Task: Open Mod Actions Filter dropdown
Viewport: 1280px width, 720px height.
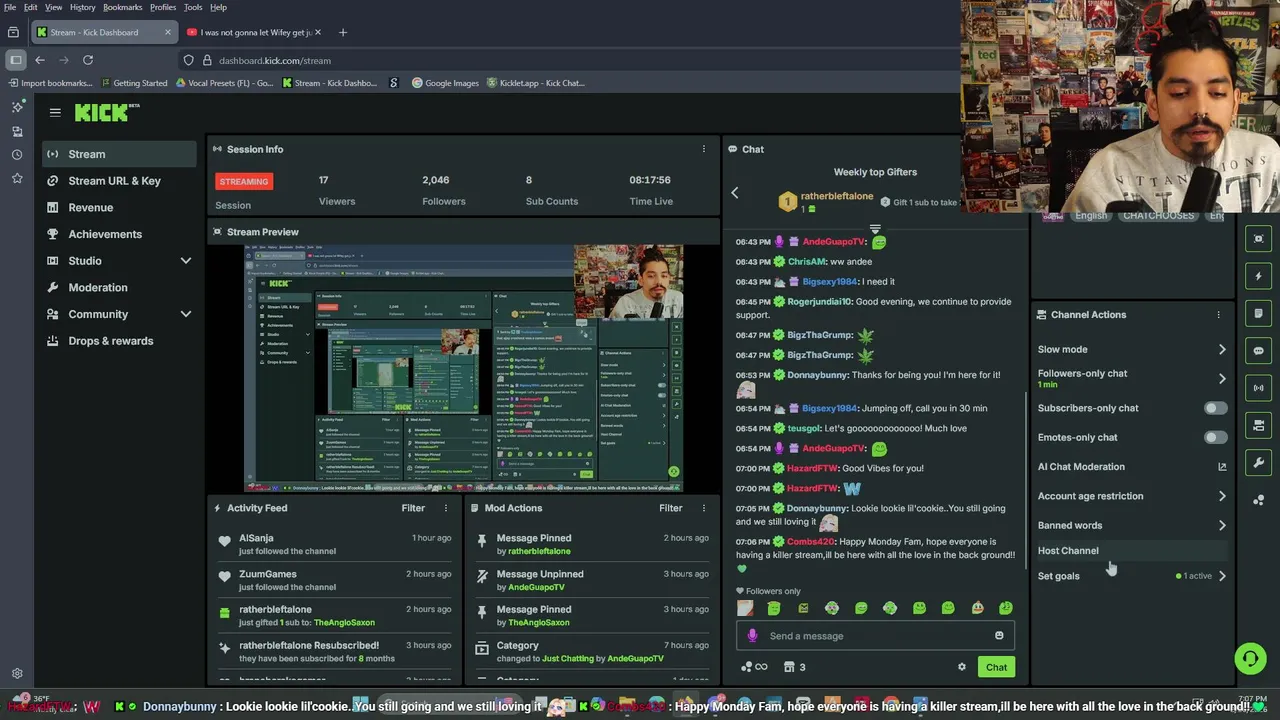Action: (670, 508)
